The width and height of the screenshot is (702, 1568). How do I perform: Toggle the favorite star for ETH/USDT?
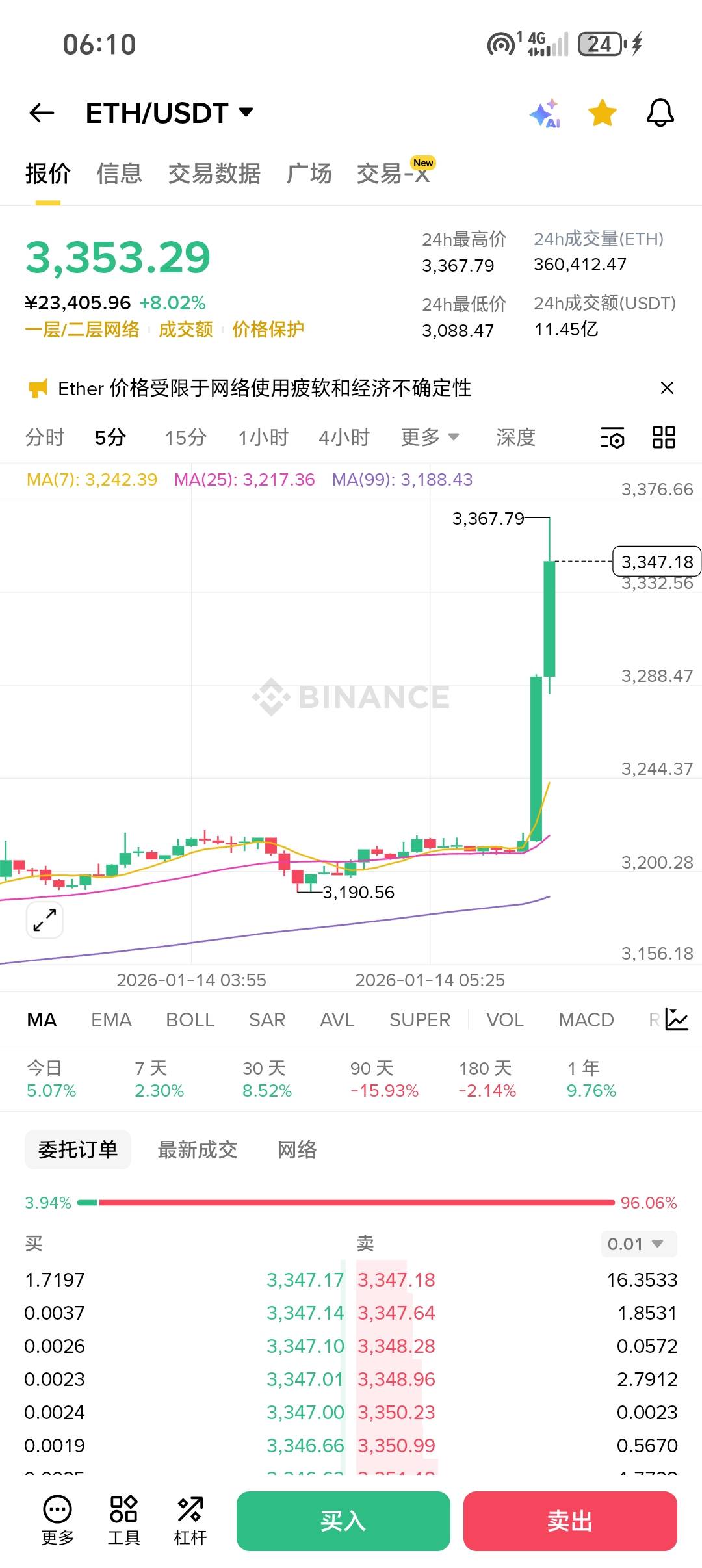[x=603, y=113]
